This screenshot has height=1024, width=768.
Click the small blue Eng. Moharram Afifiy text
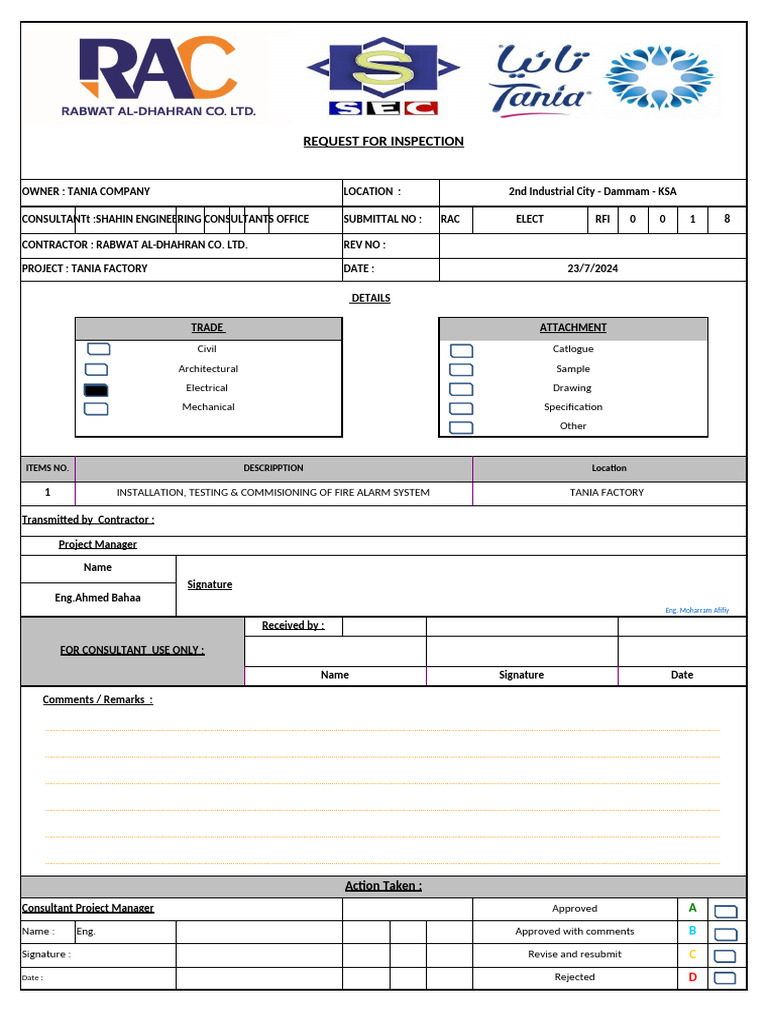[x=697, y=611]
